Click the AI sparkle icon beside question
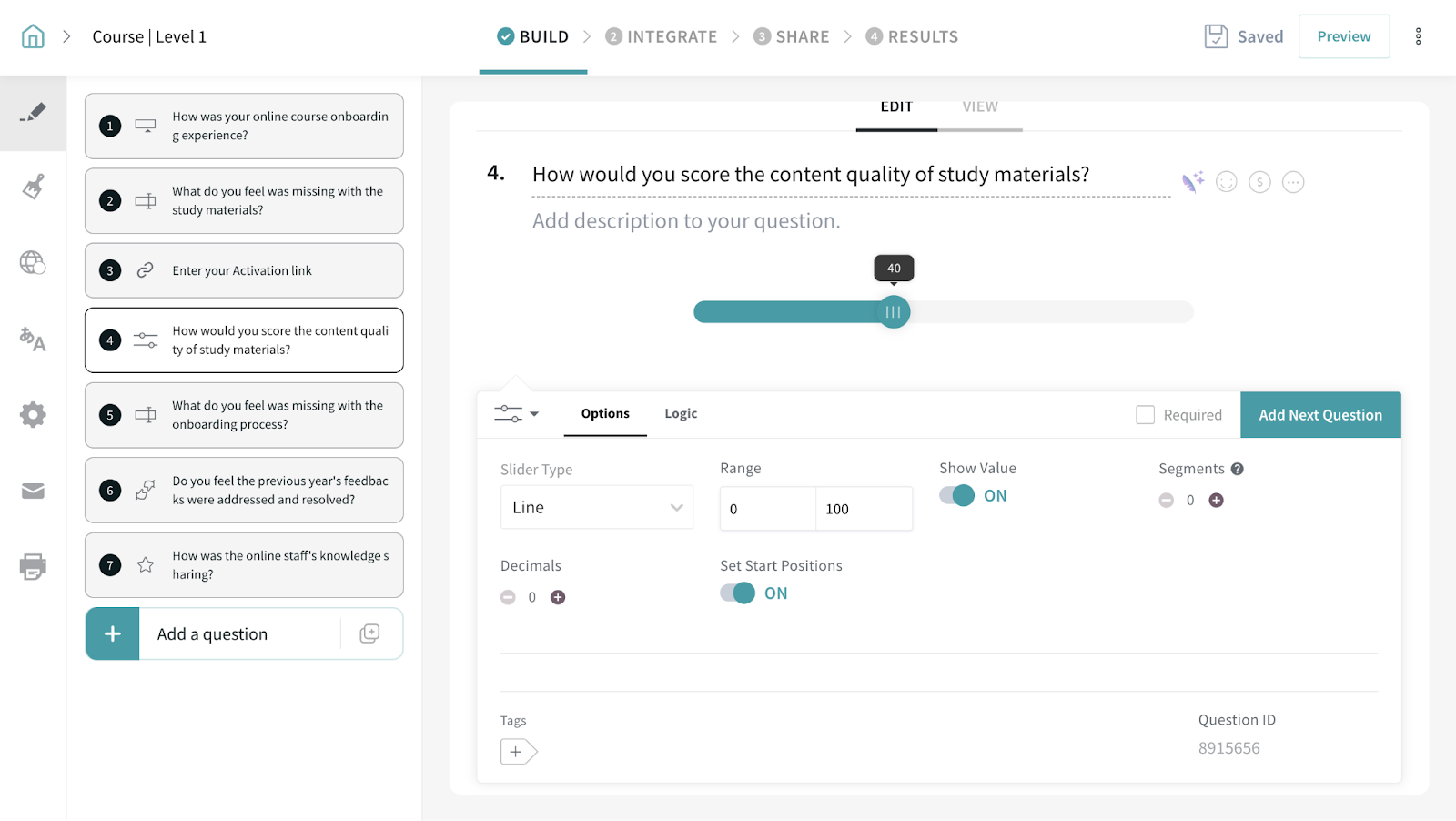Screen dimensions: 1456x821 click(1192, 182)
